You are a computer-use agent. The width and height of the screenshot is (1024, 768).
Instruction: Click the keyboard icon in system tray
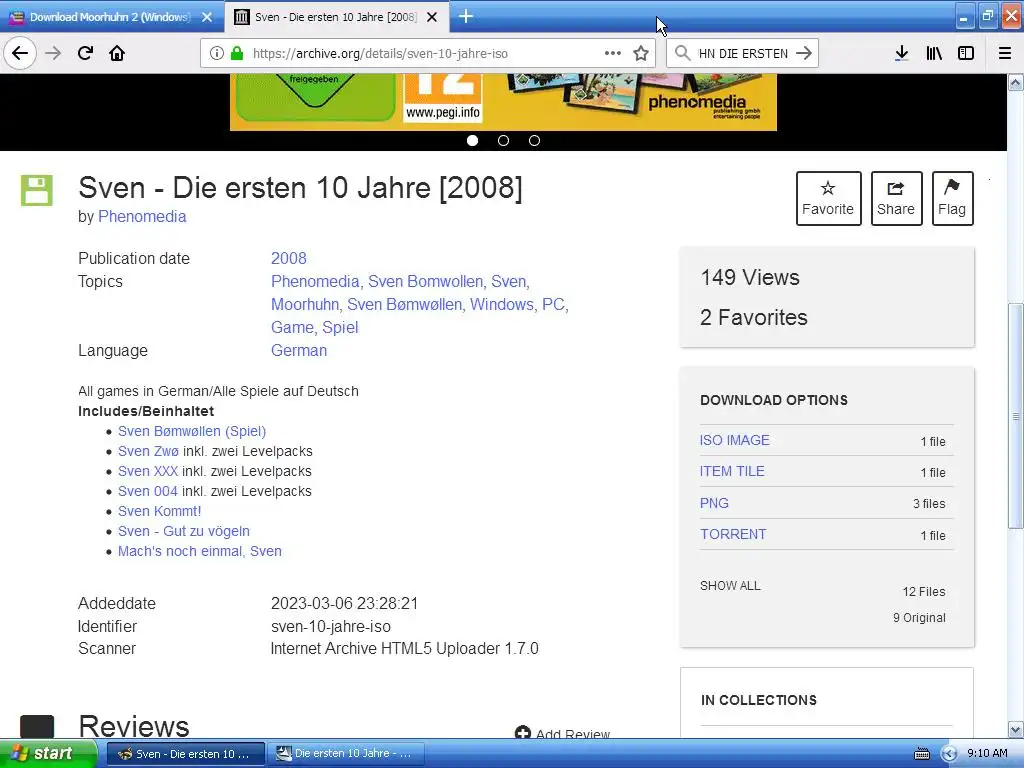click(x=921, y=754)
